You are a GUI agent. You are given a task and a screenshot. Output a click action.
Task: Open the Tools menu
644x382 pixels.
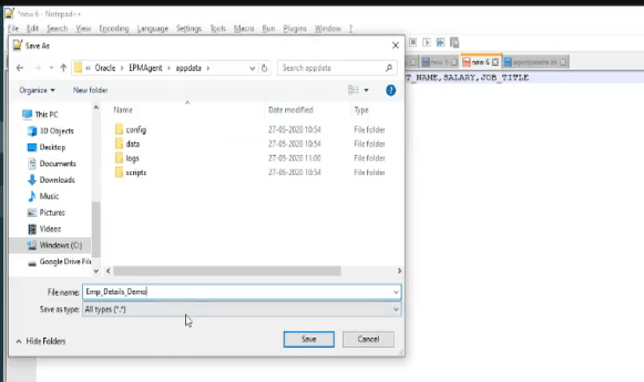click(218, 28)
